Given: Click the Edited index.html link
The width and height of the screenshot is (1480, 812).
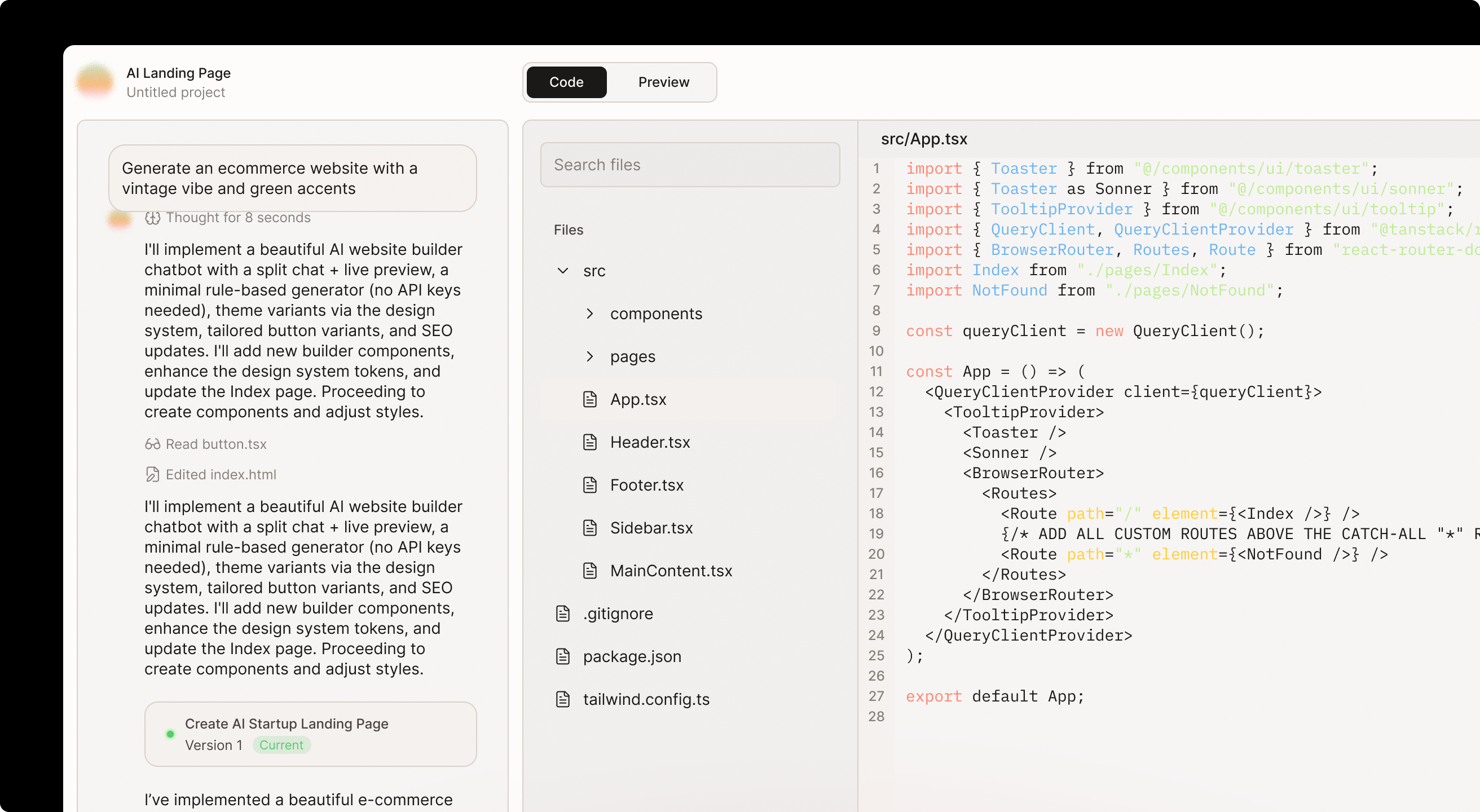Looking at the screenshot, I should click(221, 474).
